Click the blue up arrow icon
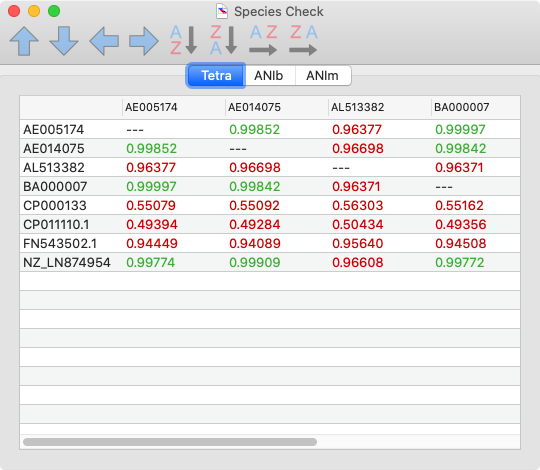This screenshot has width=540, height=470. point(24,41)
